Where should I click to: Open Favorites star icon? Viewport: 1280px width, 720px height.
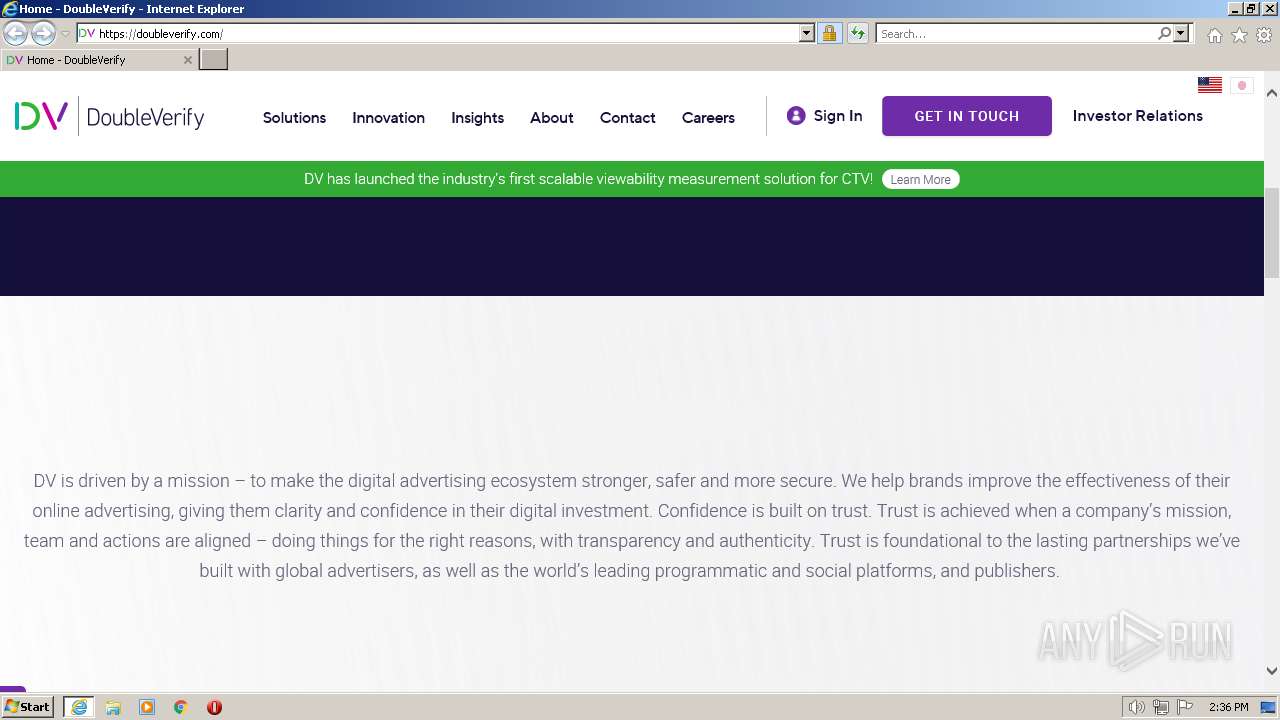[1239, 35]
